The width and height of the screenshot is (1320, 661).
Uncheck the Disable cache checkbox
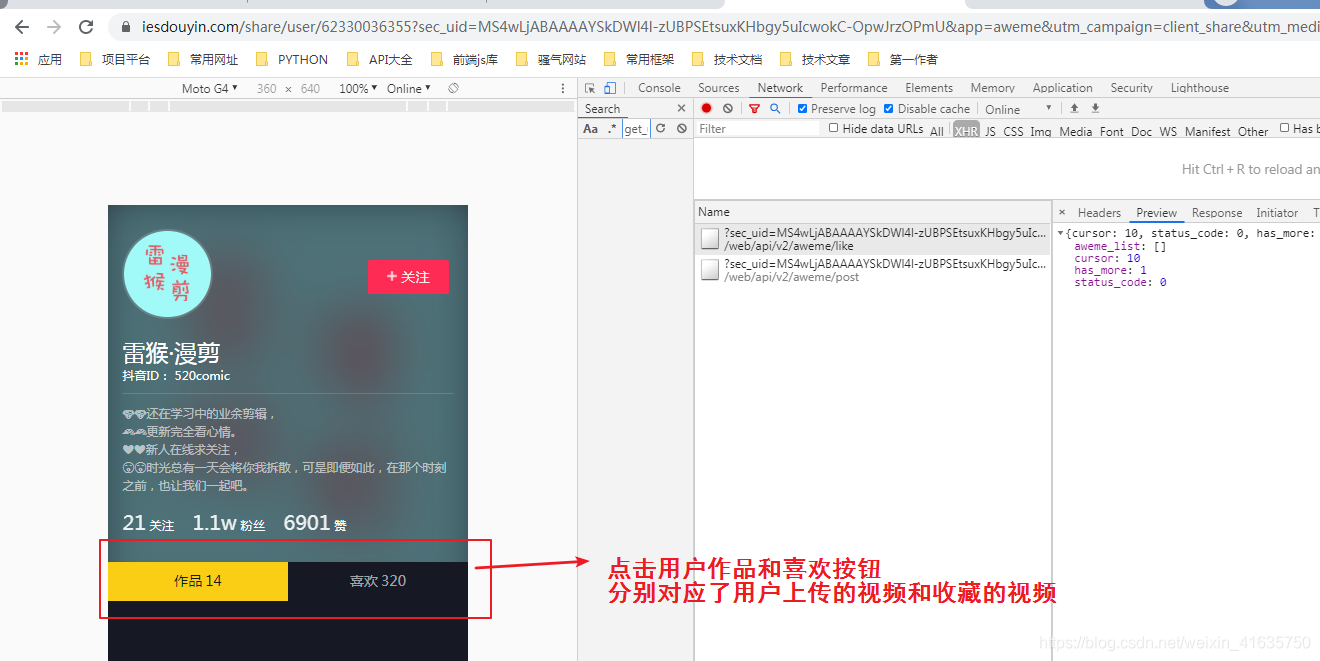888,108
